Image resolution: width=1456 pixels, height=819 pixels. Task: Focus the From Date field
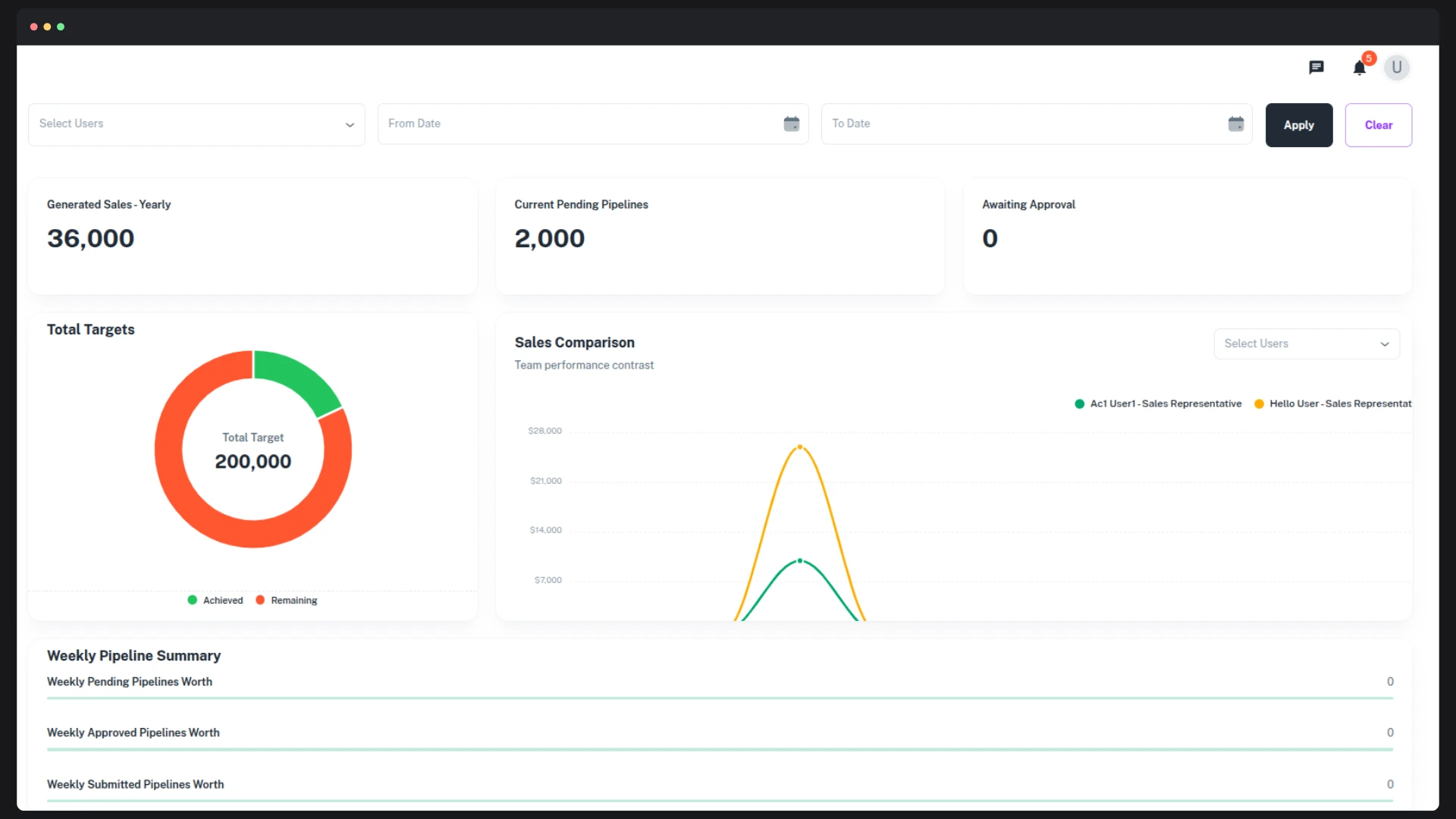tap(593, 124)
